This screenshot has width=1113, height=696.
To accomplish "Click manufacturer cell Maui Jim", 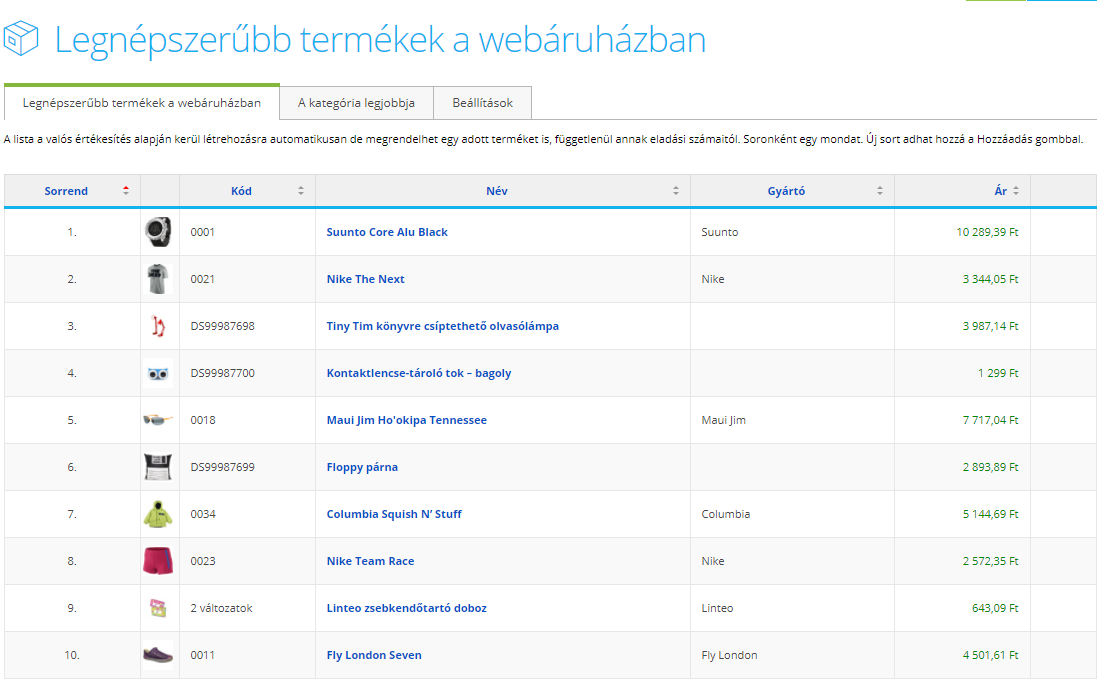I will (x=723, y=420).
